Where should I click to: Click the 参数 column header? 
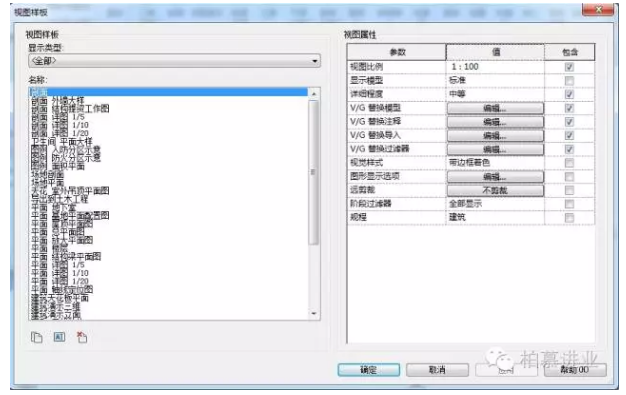(x=397, y=52)
